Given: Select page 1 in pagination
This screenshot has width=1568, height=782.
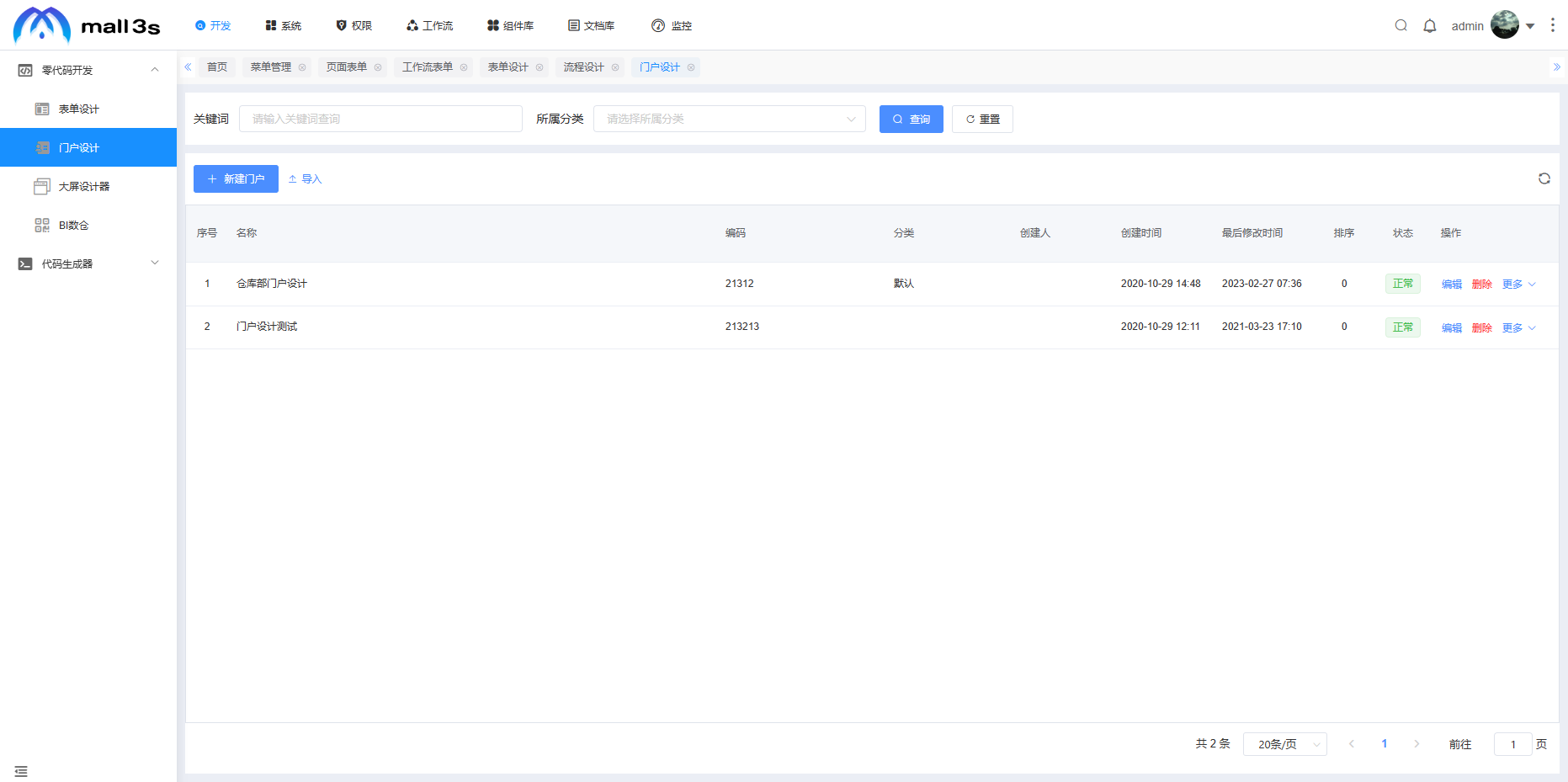Looking at the screenshot, I should (x=1385, y=744).
